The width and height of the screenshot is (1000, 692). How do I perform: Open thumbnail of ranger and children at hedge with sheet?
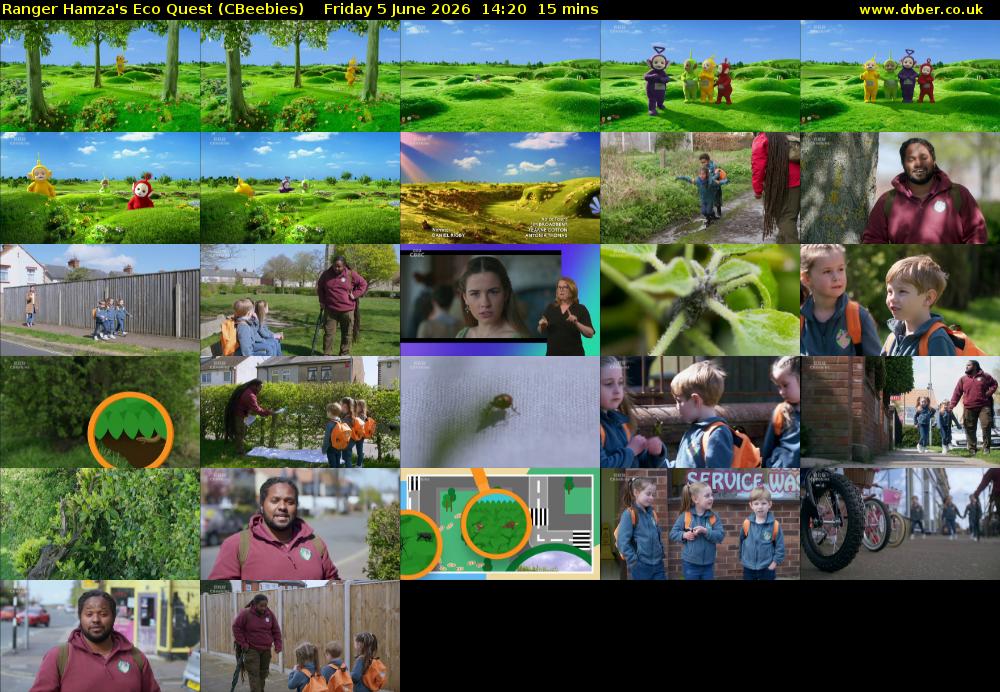300,413
